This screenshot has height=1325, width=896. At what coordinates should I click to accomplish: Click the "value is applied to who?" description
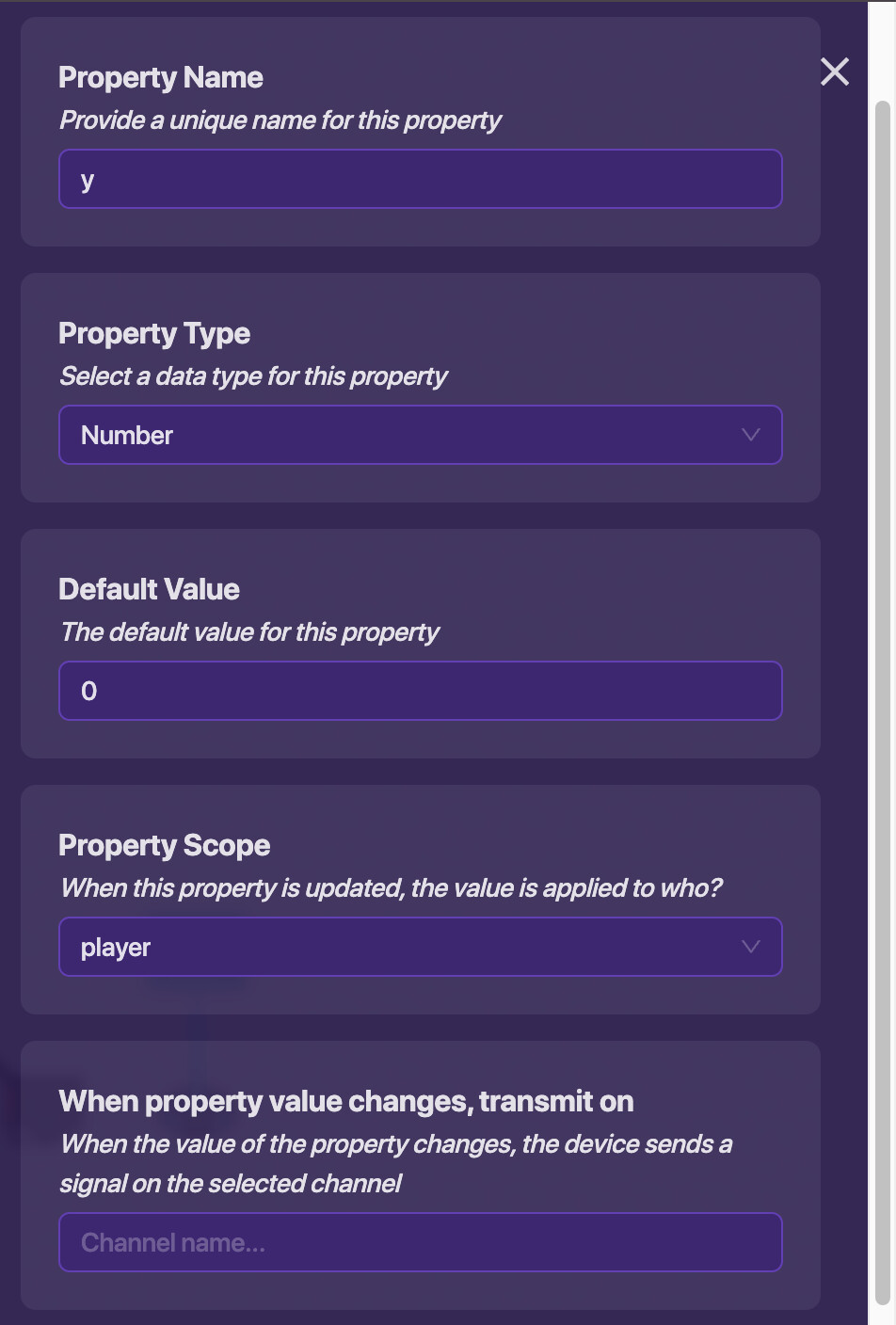click(391, 888)
